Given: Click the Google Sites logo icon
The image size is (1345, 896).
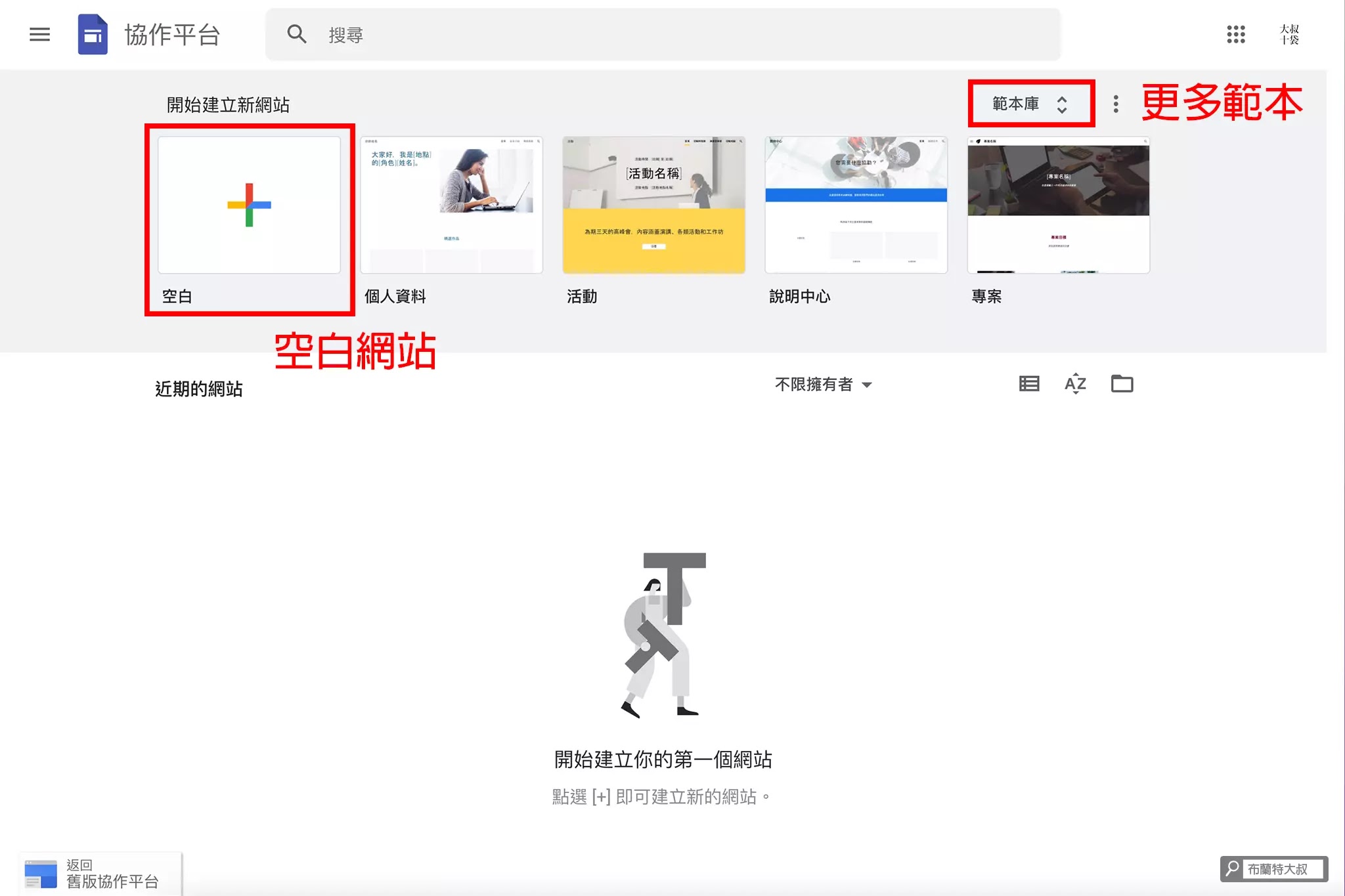Looking at the screenshot, I should [x=93, y=34].
